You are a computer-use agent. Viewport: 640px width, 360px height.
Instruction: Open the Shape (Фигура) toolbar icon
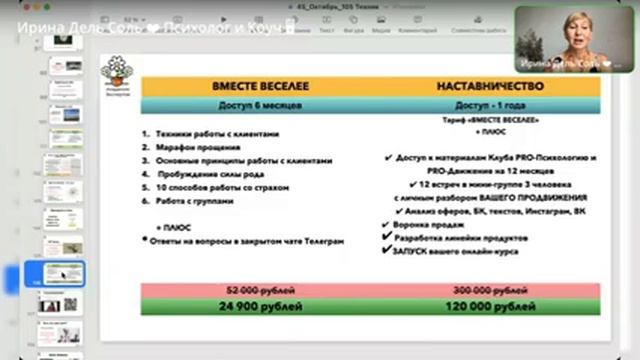(x=353, y=20)
